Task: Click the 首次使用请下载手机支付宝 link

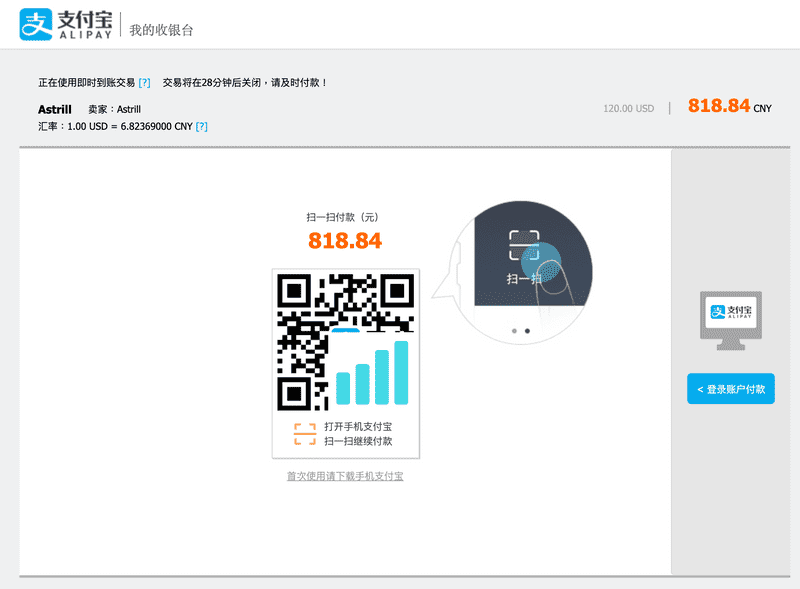Action: pos(345,476)
